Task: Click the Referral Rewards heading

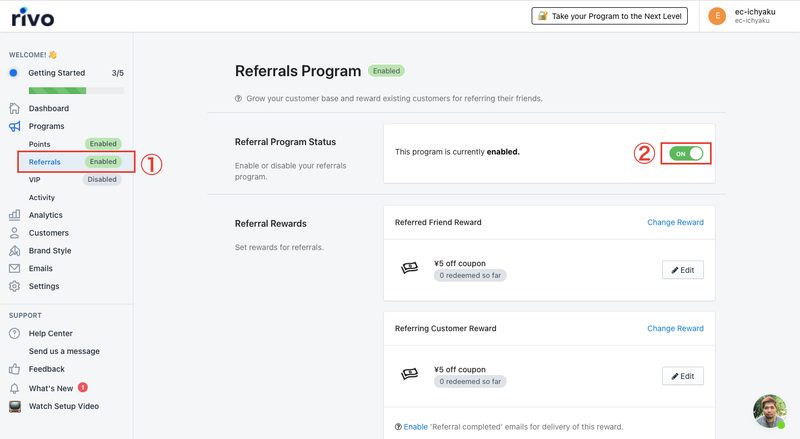Action: coord(270,224)
